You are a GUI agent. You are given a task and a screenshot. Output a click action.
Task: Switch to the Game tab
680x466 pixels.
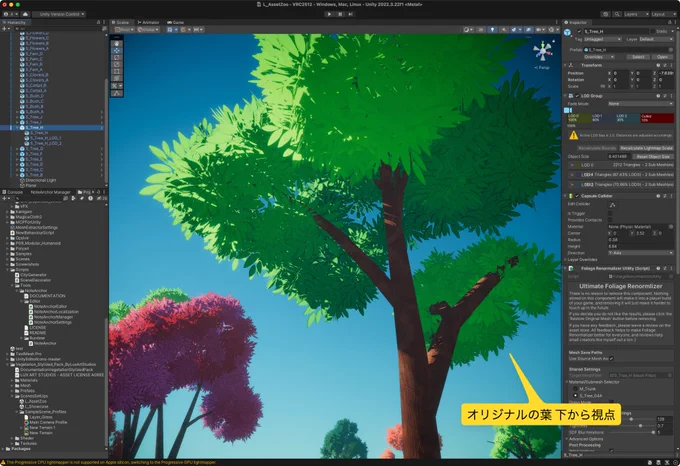tap(176, 22)
